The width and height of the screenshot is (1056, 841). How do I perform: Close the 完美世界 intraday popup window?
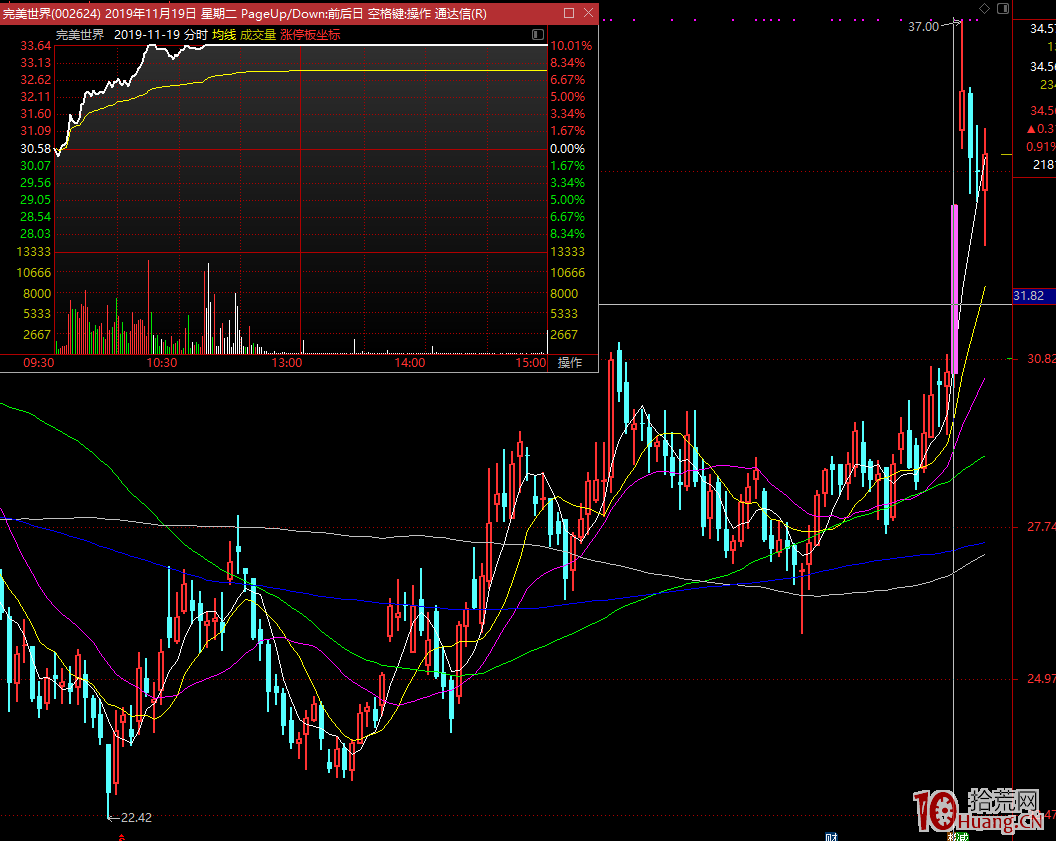pyautogui.click(x=588, y=13)
